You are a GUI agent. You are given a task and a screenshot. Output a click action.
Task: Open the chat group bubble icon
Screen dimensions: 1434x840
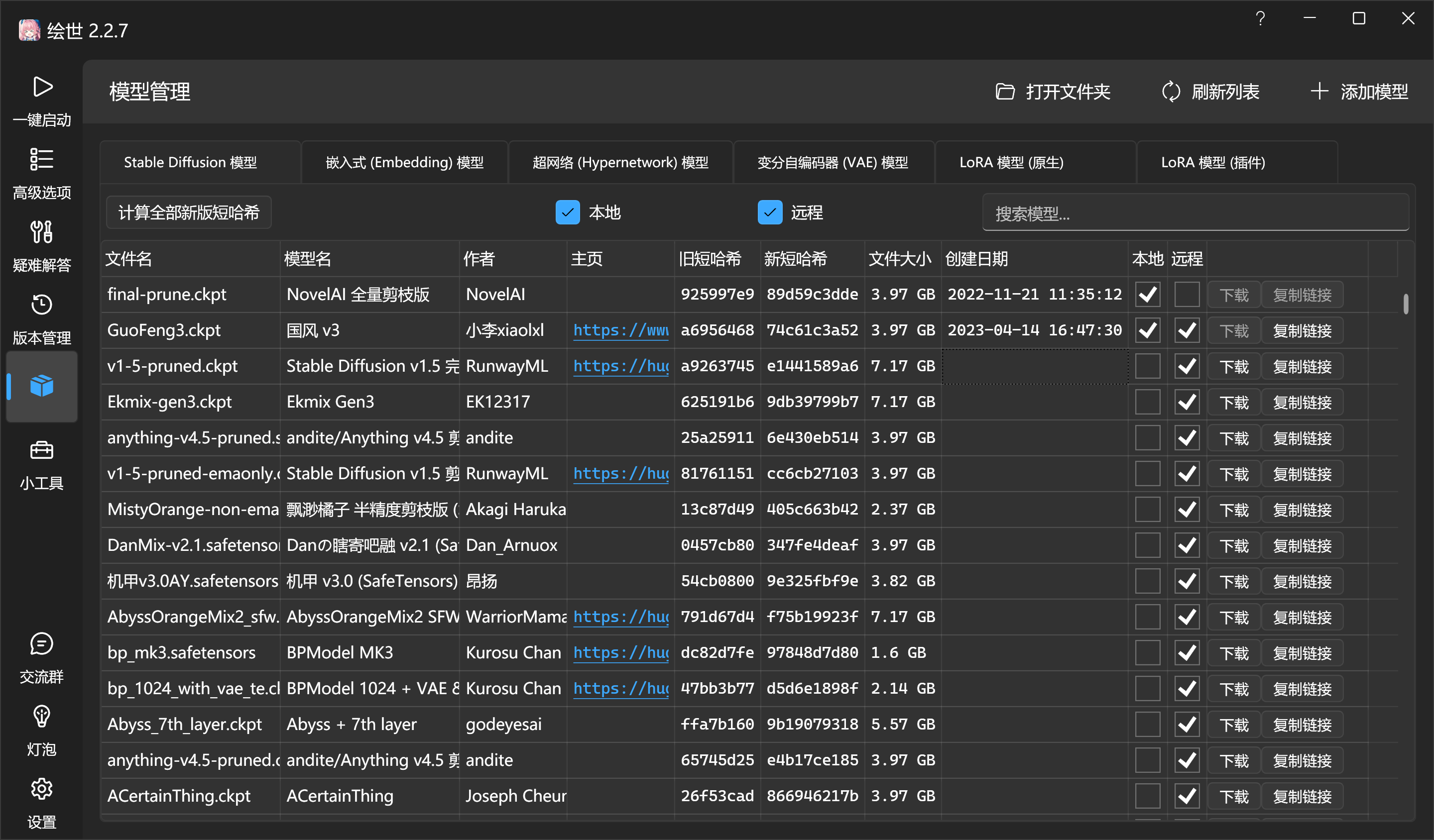click(x=41, y=644)
